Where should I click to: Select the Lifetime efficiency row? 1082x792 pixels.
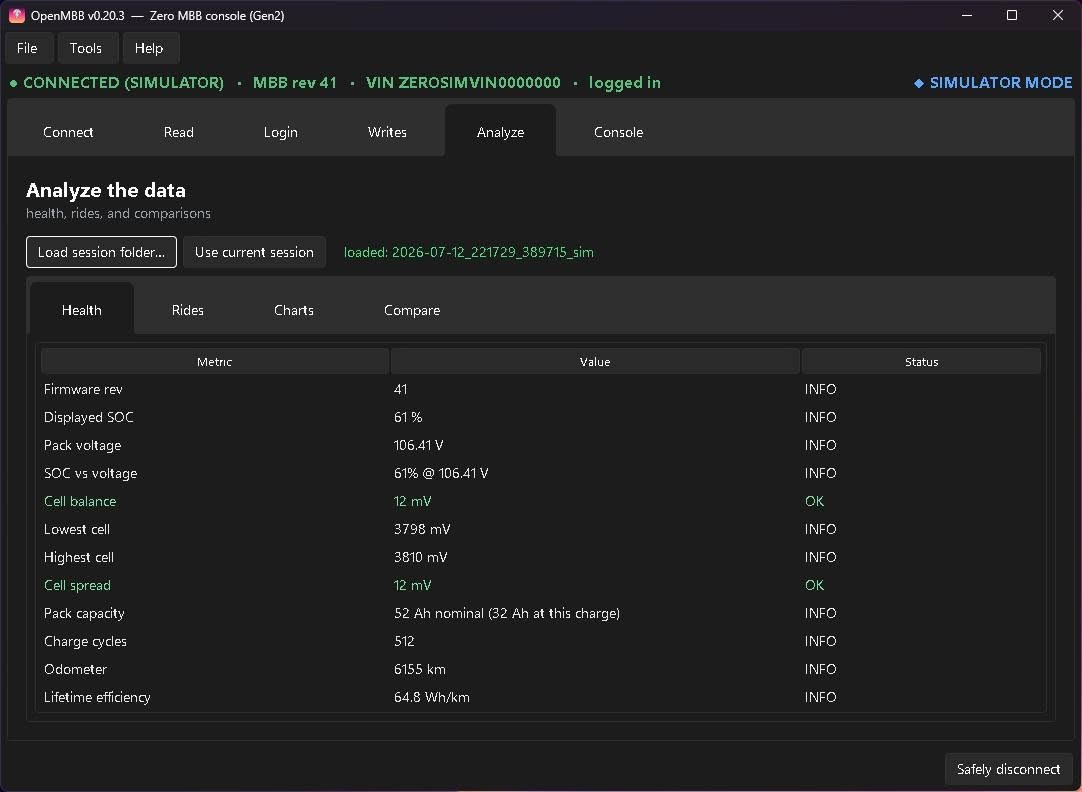pos(541,697)
